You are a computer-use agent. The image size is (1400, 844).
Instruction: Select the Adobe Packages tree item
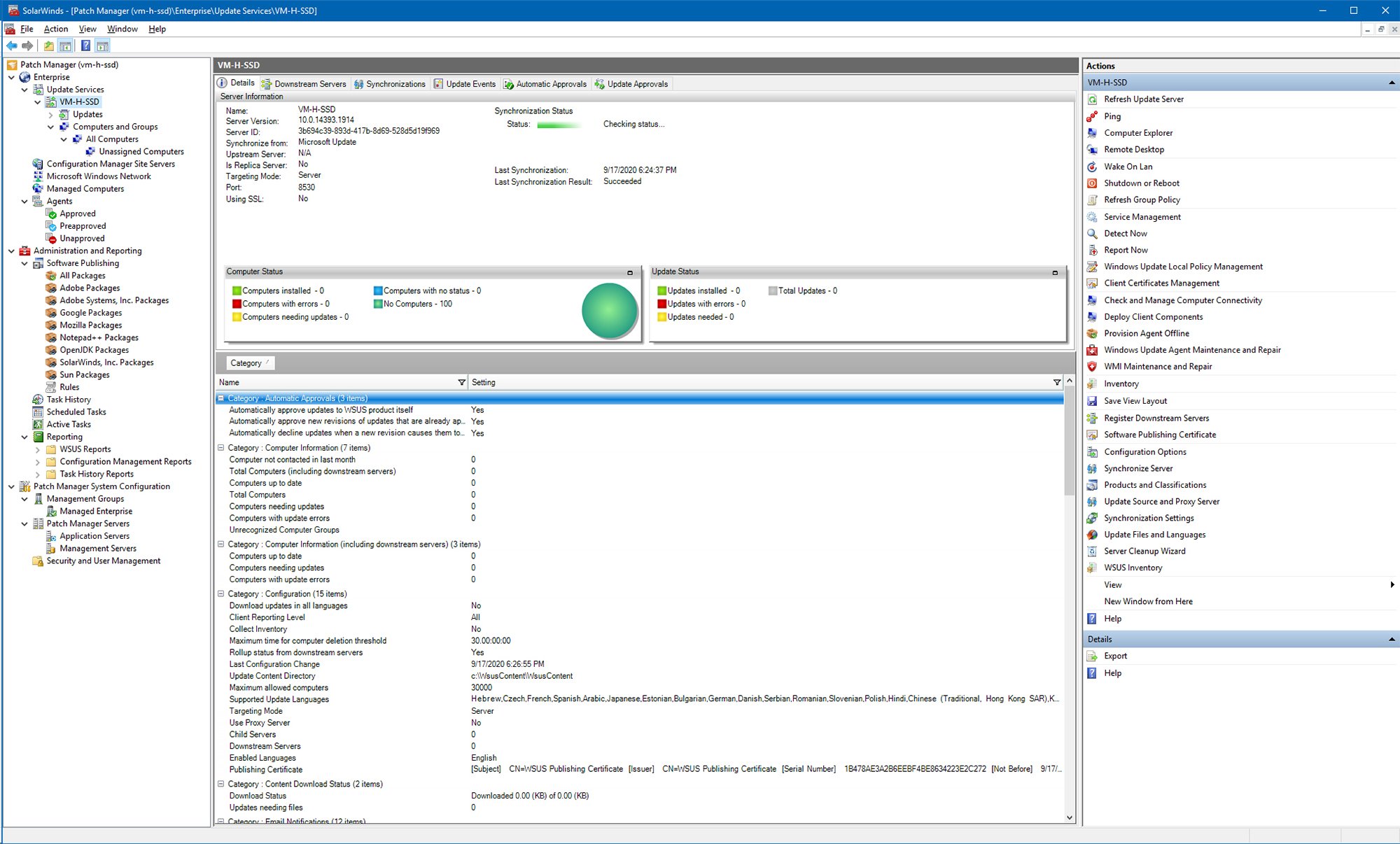coord(90,288)
